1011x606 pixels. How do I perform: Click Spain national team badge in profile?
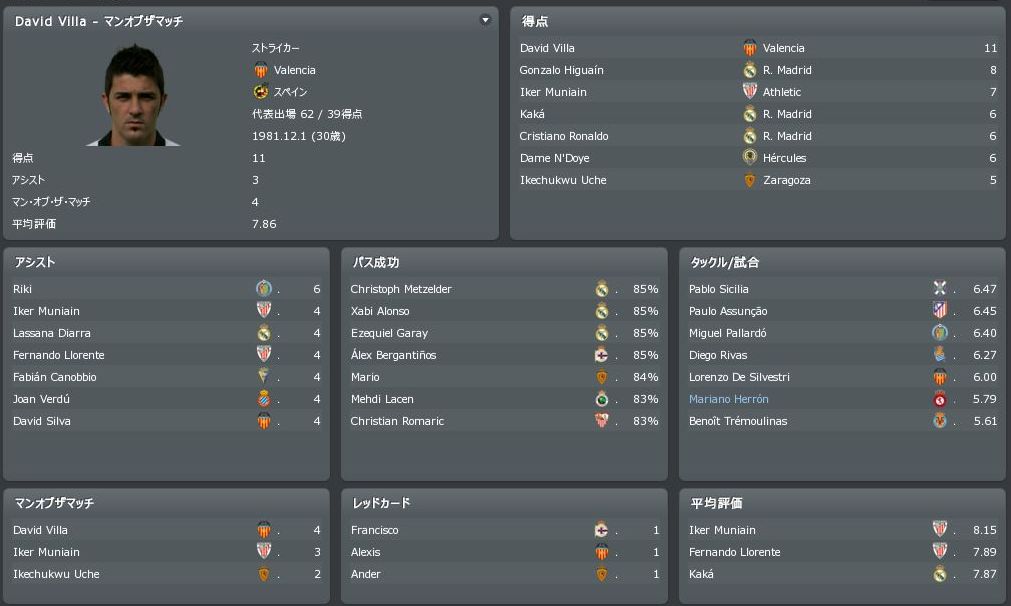coord(261,92)
